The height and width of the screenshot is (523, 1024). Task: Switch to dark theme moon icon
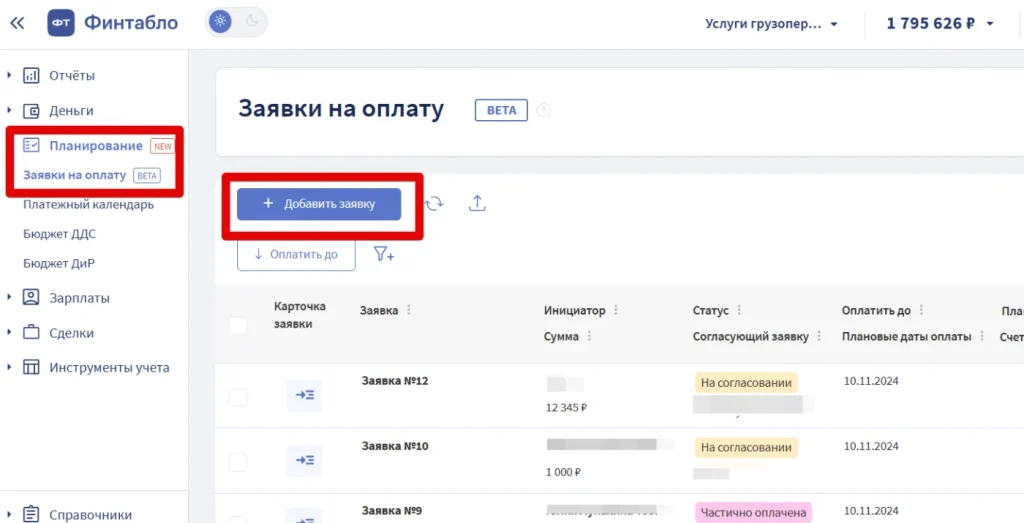tap(252, 22)
